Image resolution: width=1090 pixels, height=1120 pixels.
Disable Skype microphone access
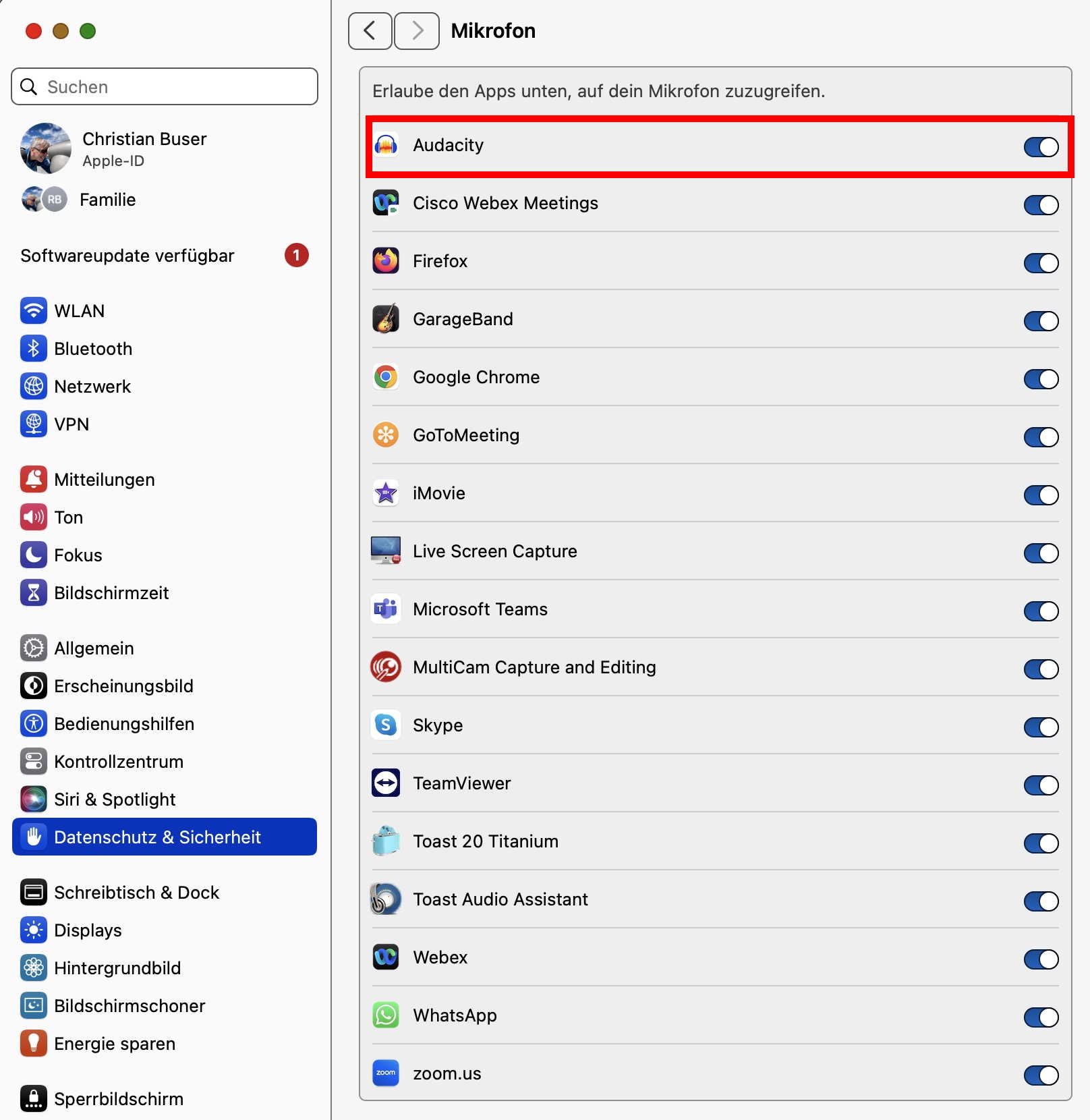(x=1041, y=727)
